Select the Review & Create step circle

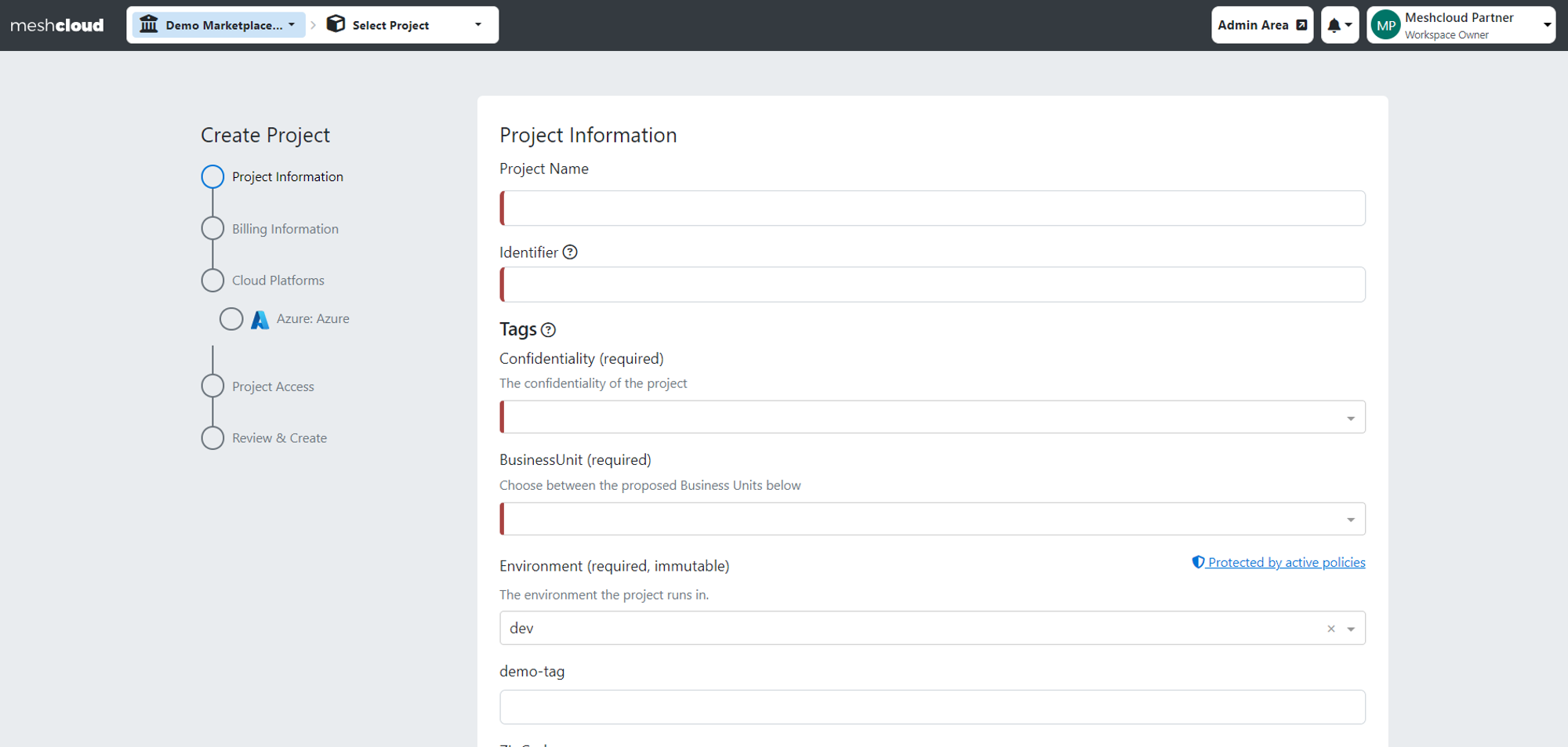[x=212, y=438]
